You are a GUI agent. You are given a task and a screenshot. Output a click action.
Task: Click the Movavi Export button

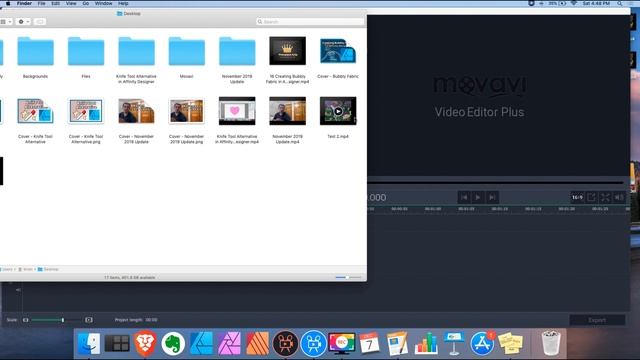pyautogui.click(x=597, y=320)
